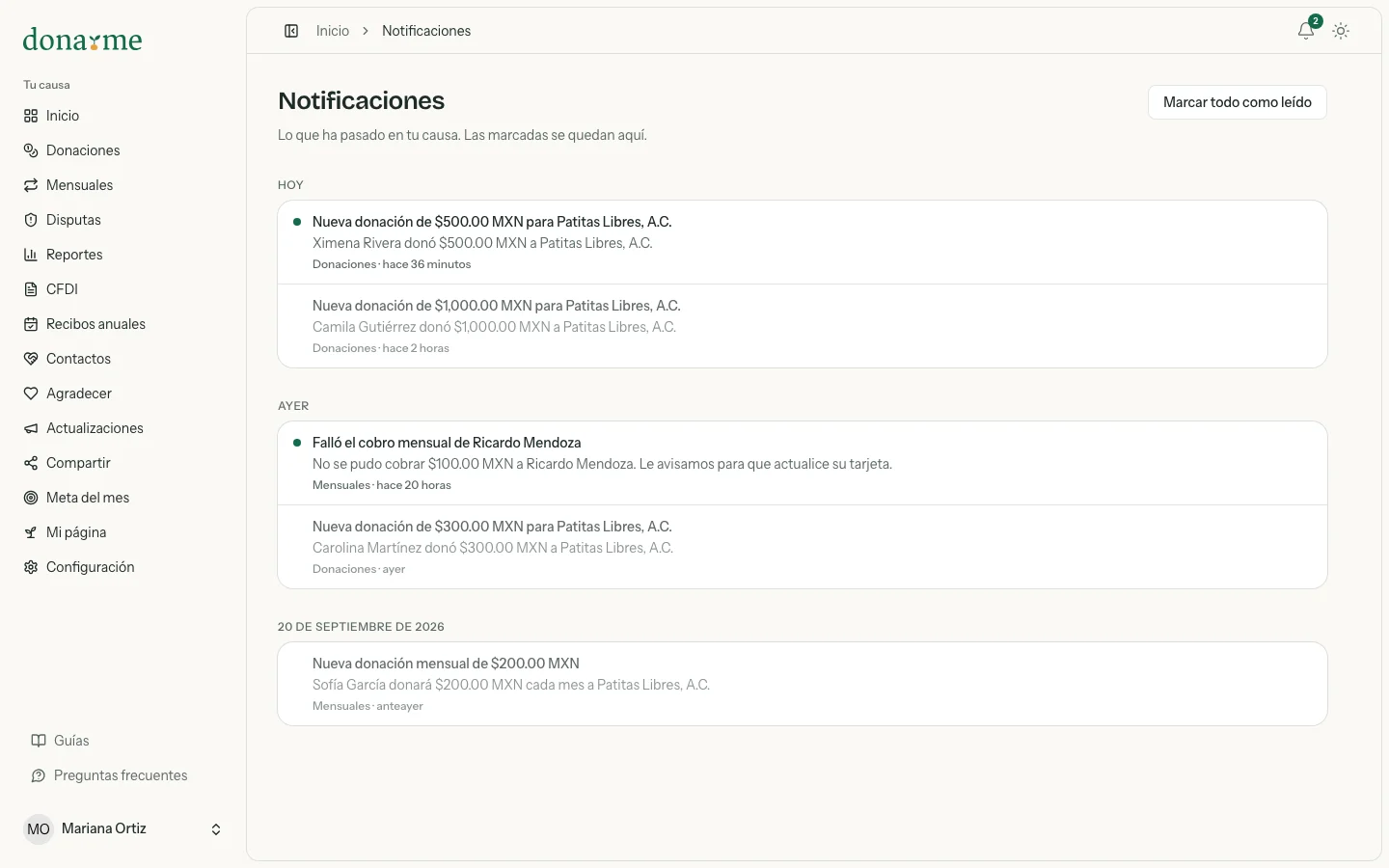Viewport: 1389px width, 868px height.
Task: Open Preguntas frecuentes link text
Action: (x=121, y=775)
